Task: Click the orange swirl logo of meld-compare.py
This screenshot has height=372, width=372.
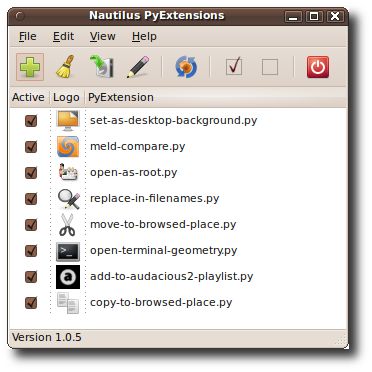Action: (x=68, y=146)
